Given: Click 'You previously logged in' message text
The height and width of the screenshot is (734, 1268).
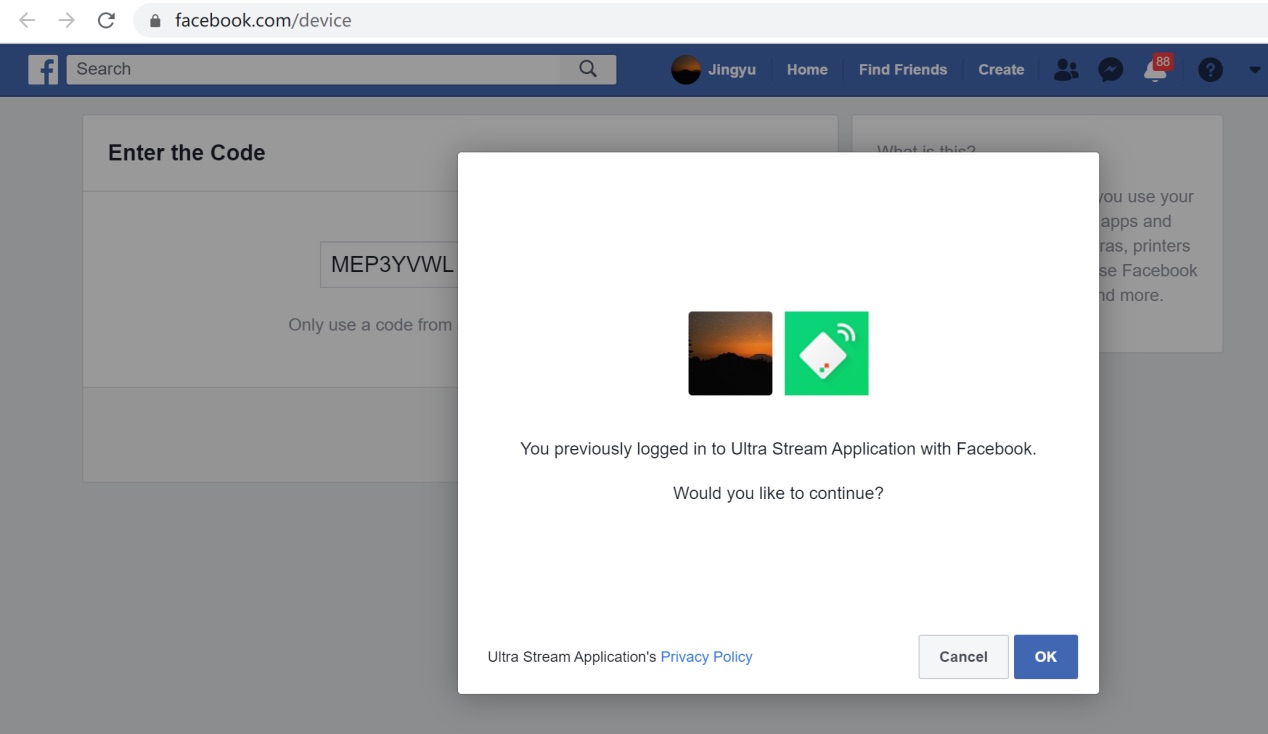Looking at the screenshot, I should pyautogui.click(x=778, y=449).
